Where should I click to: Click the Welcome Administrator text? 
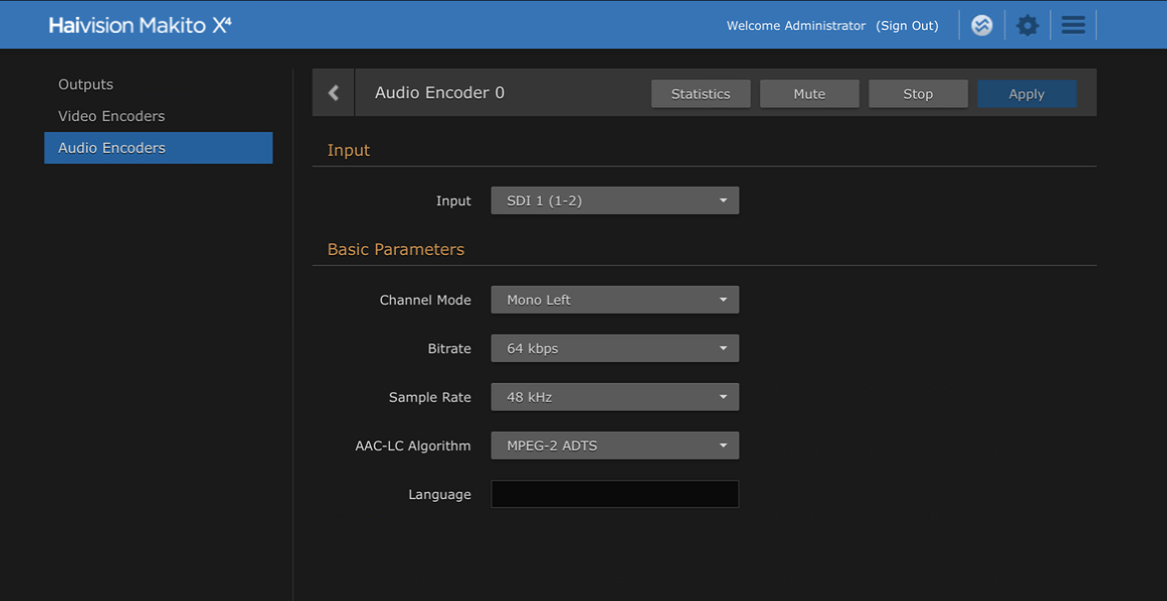point(796,25)
